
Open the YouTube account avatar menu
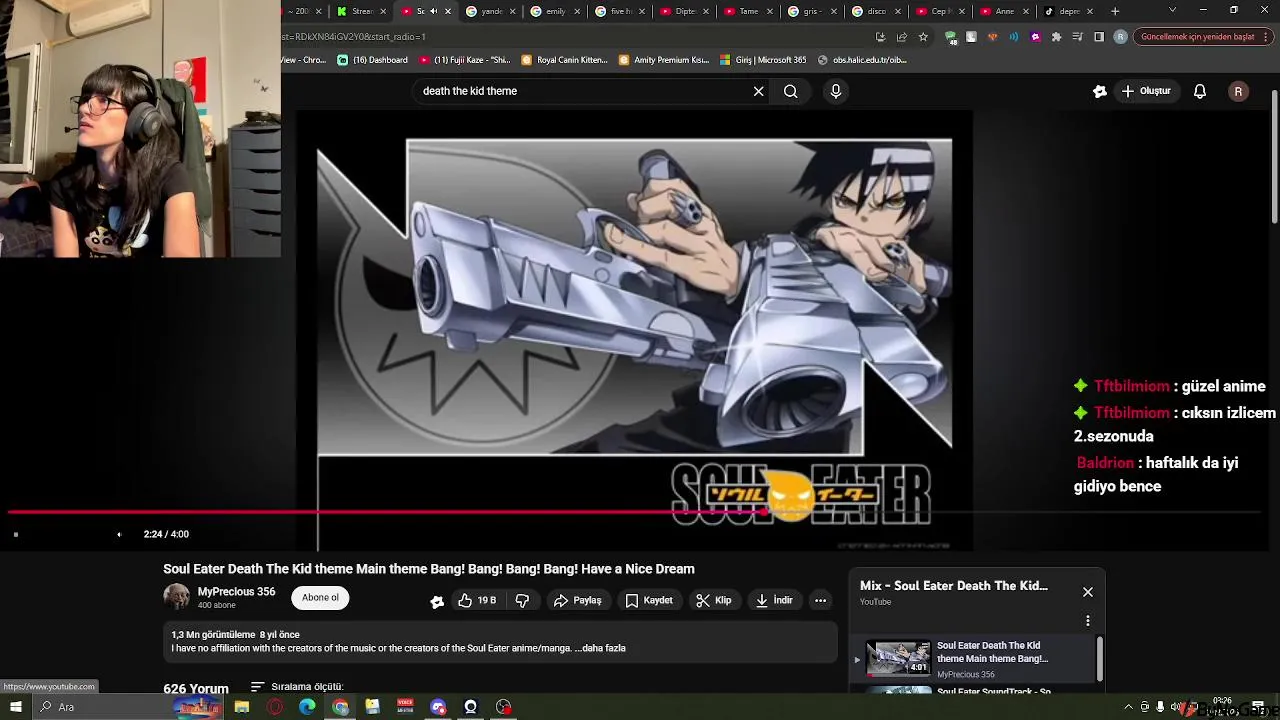(1238, 91)
